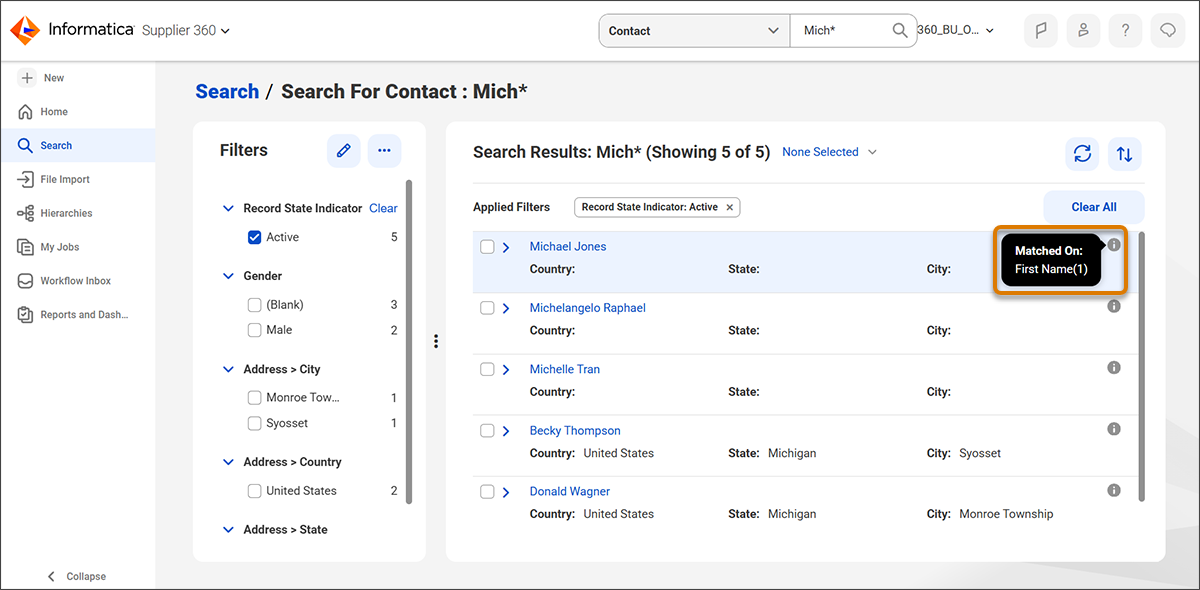The image size is (1200, 590).
Task: Click the info icon on Michelangelo Raphael row
Action: click(1114, 307)
